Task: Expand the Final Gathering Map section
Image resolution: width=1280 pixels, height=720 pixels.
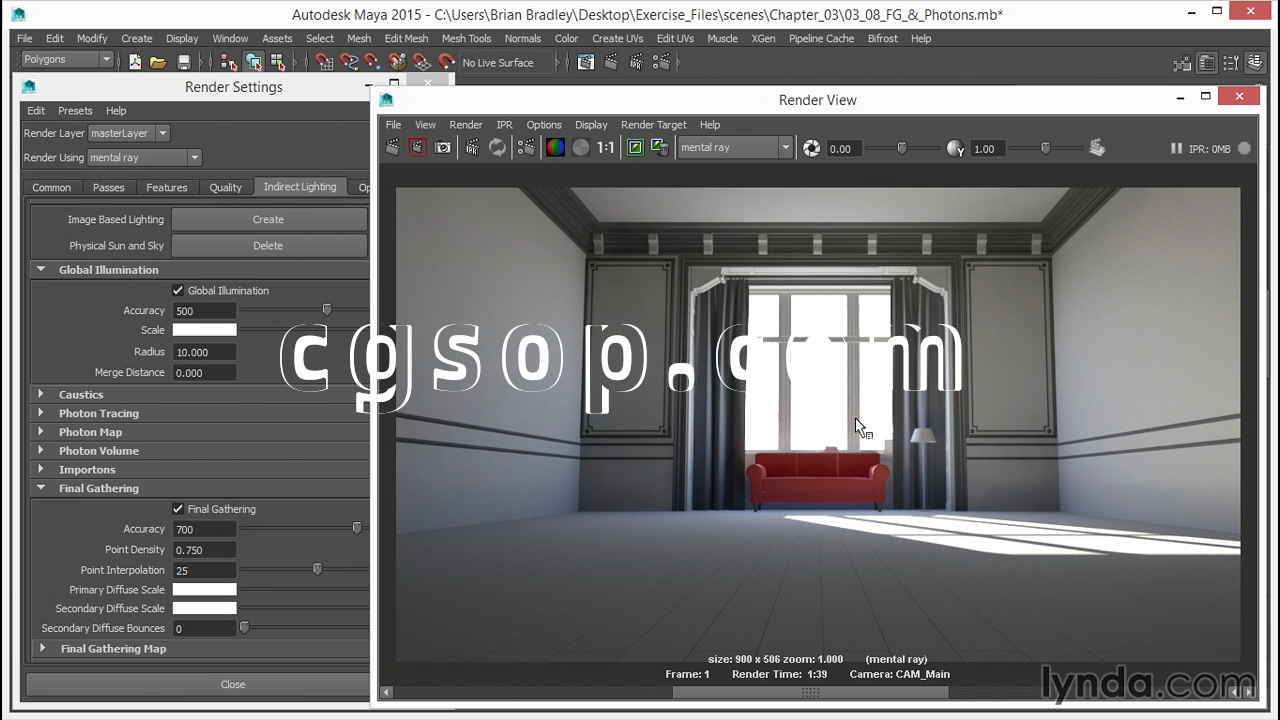Action: pos(43,648)
